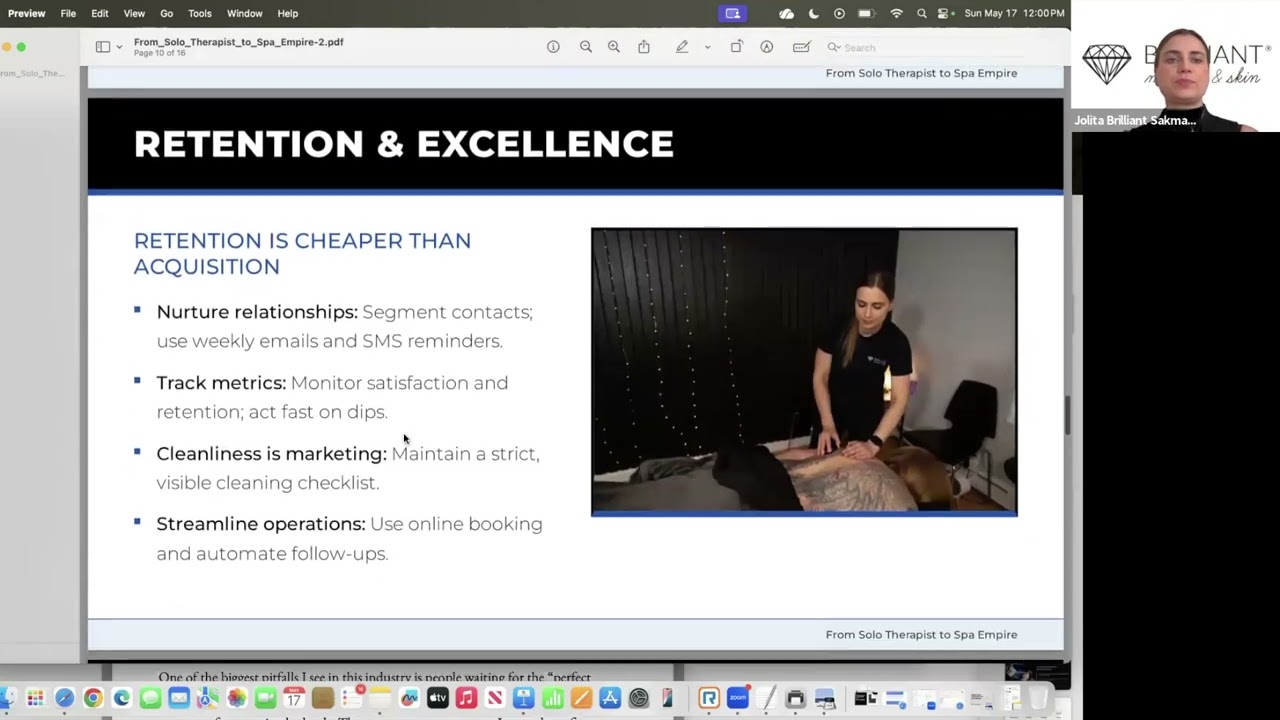Open the form filling toolbar icon
The image size is (1280, 720).
click(801, 47)
